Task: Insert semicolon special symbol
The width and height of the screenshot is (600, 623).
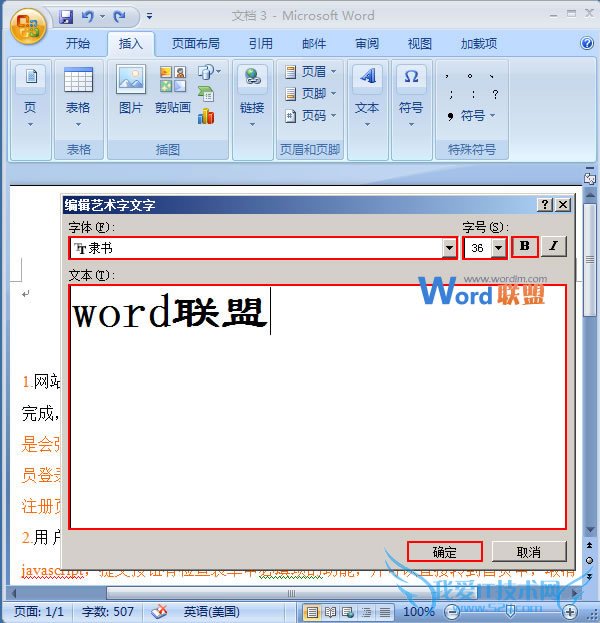Action: point(451,95)
